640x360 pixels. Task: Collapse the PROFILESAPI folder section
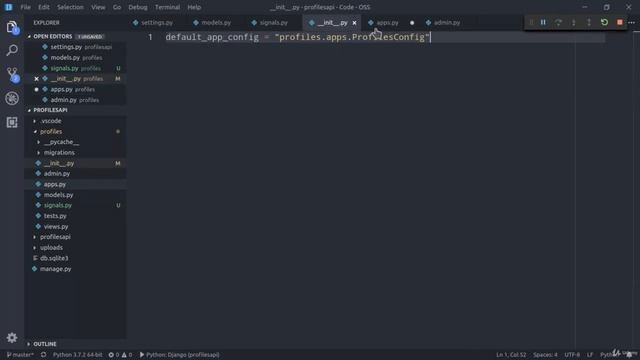(x=50, y=110)
